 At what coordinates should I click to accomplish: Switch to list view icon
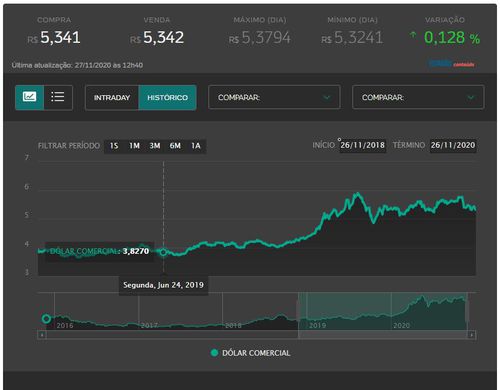pos(58,97)
